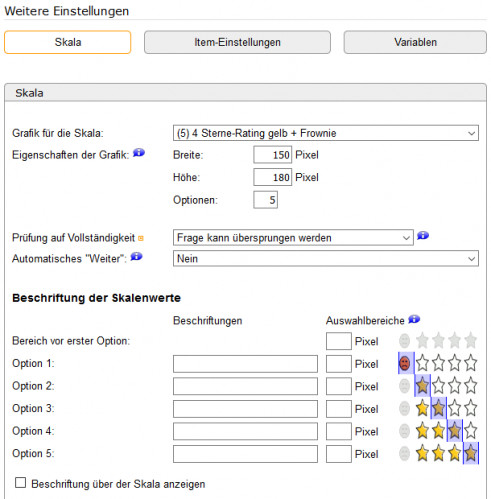
Task: Enable Beschriftung über der Skala anzeigen
Action: [21, 483]
